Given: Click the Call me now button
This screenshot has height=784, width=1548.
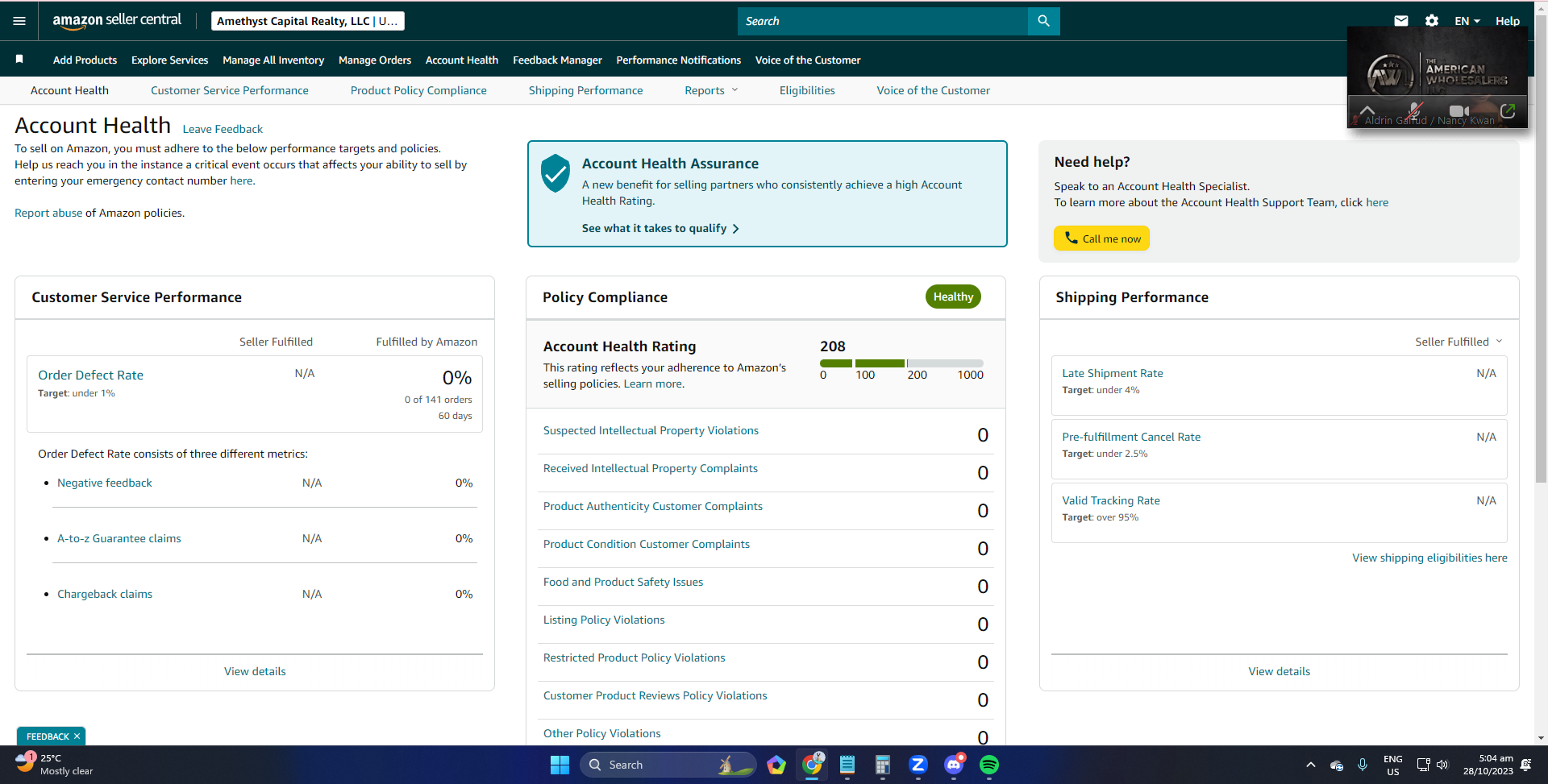Looking at the screenshot, I should click(1101, 239).
